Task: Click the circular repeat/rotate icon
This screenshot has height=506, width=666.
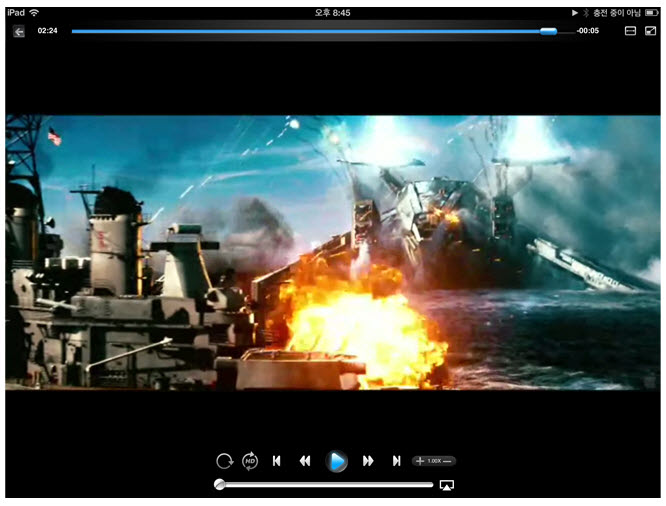Action: [224, 461]
